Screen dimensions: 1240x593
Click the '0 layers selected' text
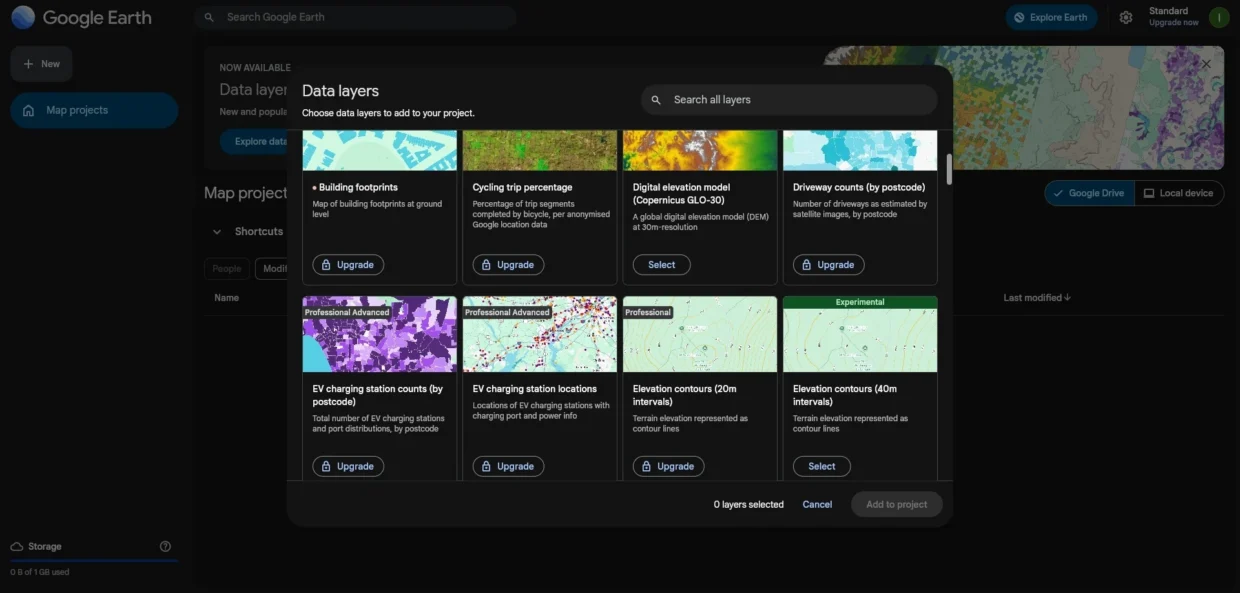coord(749,505)
